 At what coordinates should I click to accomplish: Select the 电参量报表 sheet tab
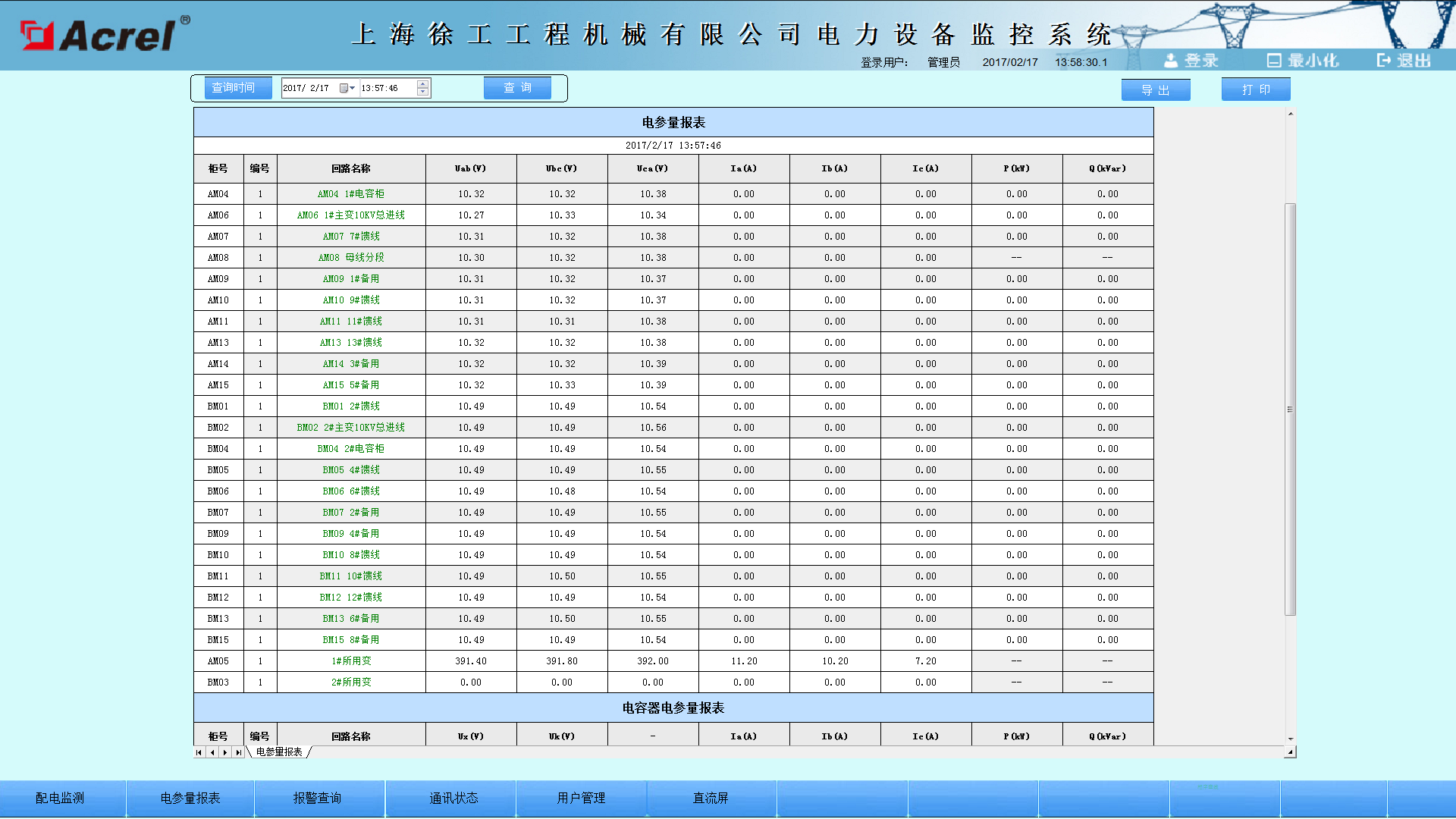[x=279, y=752]
